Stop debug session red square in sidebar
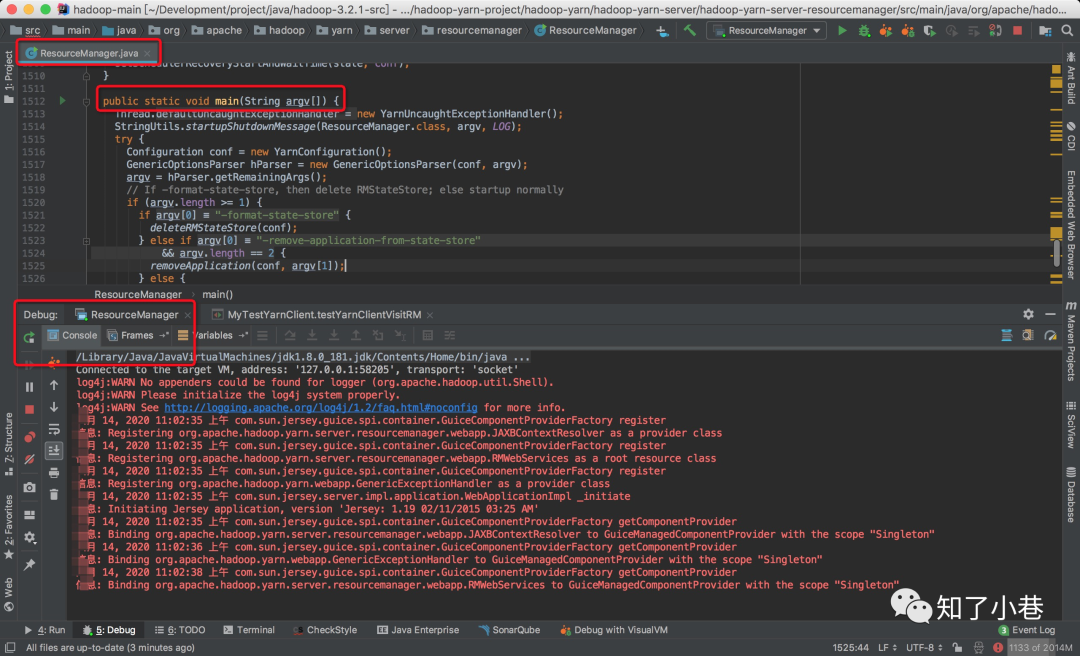Viewport: 1080px width, 656px height. pyautogui.click(x=30, y=409)
